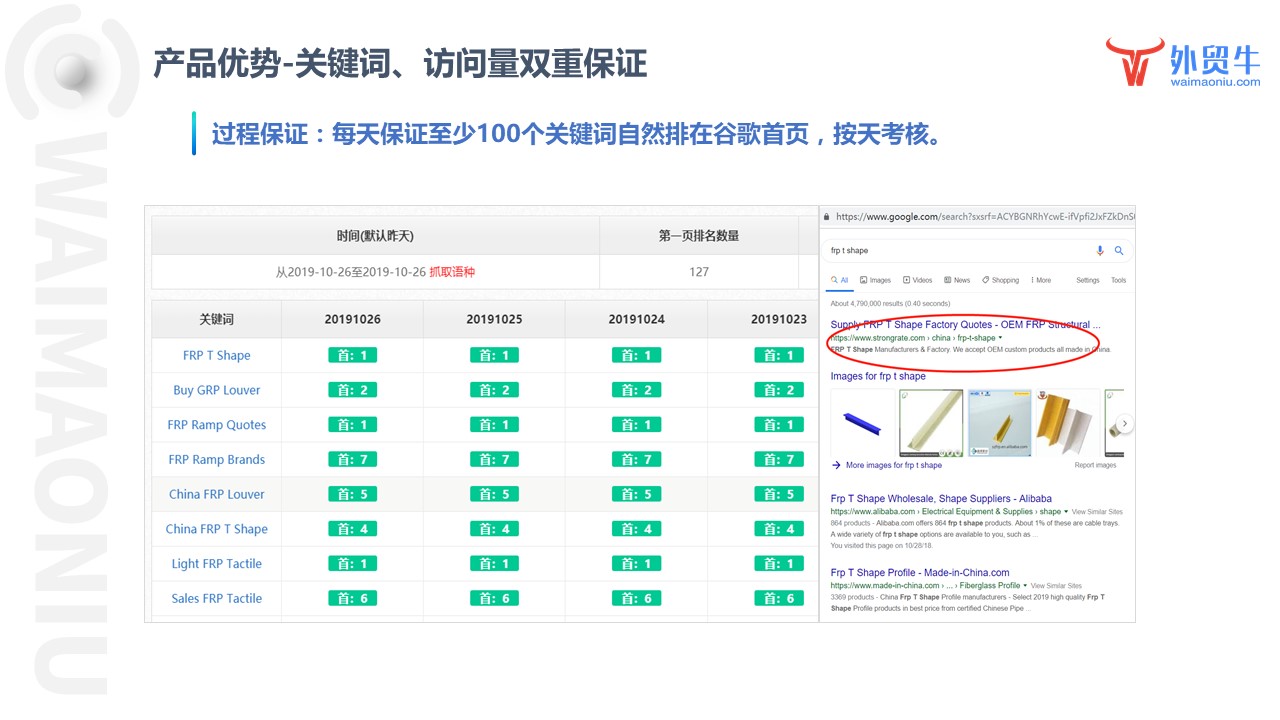
Task: Expand the alibaba.com result dropdown arrow
Action: tap(1066, 512)
